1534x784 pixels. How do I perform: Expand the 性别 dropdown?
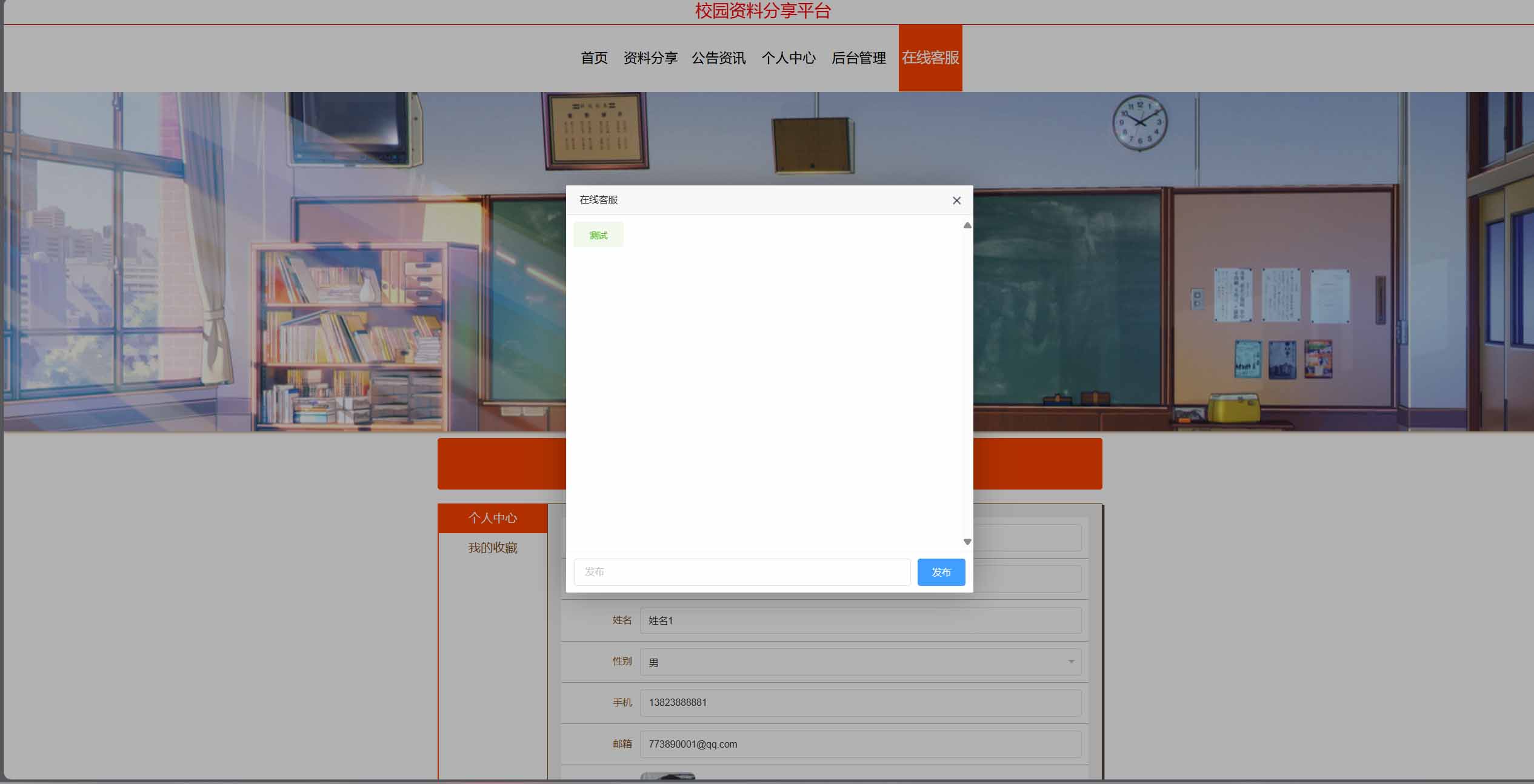pos(861,662)
